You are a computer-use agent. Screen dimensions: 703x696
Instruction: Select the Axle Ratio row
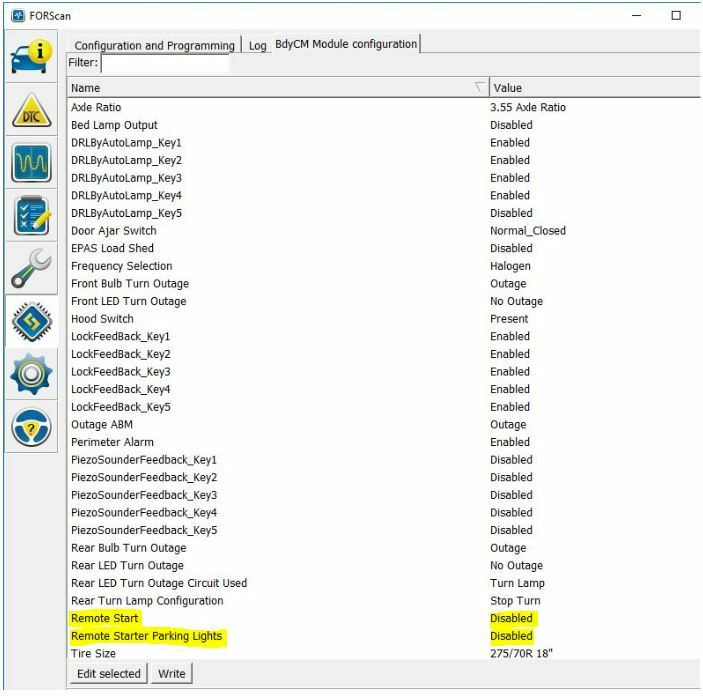pyautogui.click(x=384, y=107)
